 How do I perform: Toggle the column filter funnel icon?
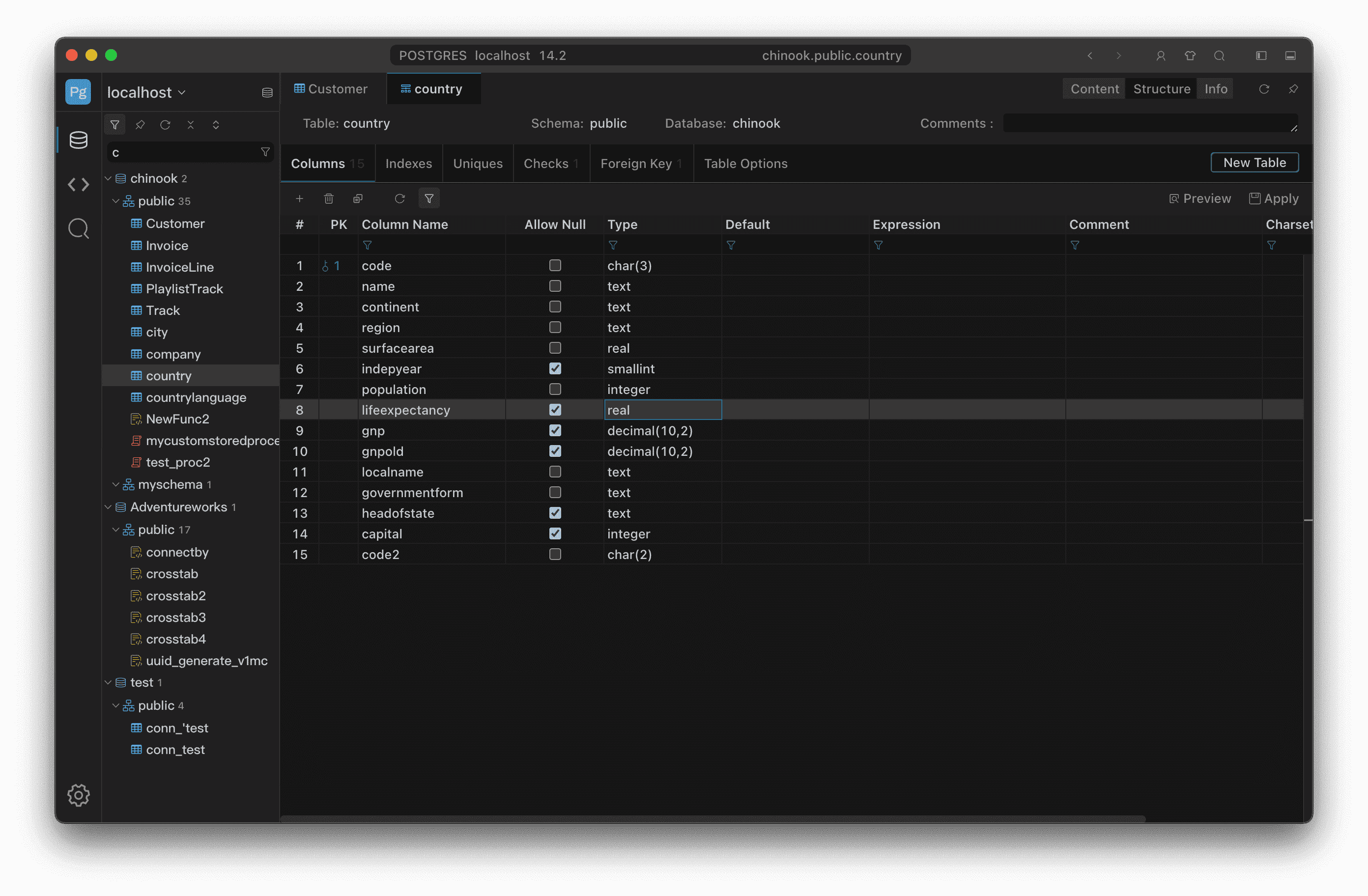pos(429,198)
